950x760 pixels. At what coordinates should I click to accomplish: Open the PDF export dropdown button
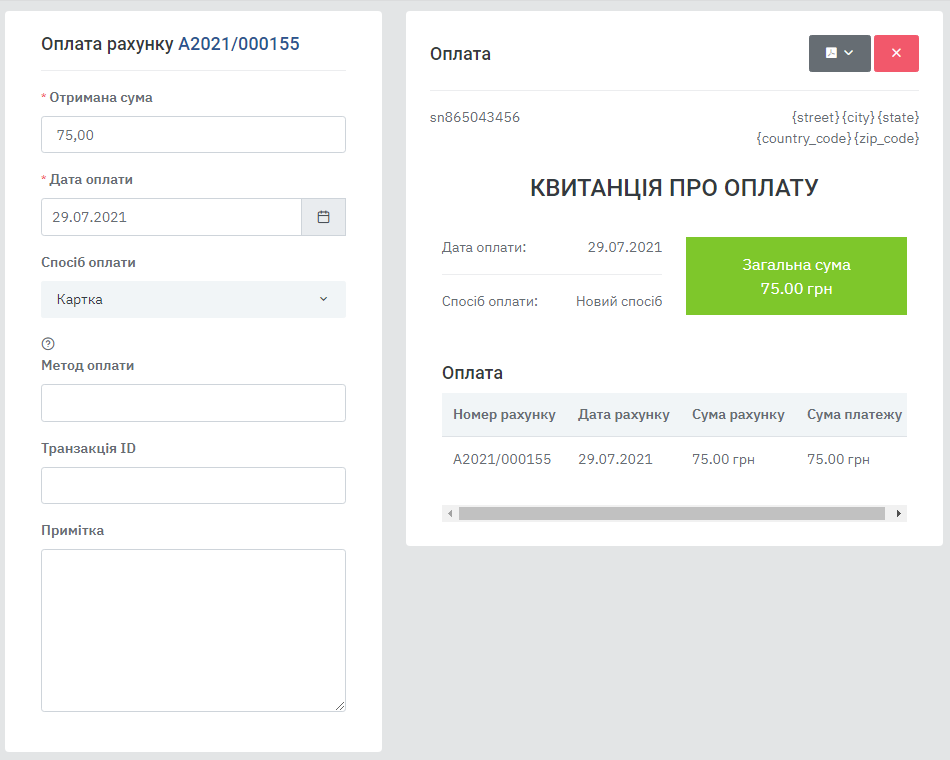coord(839,53)
